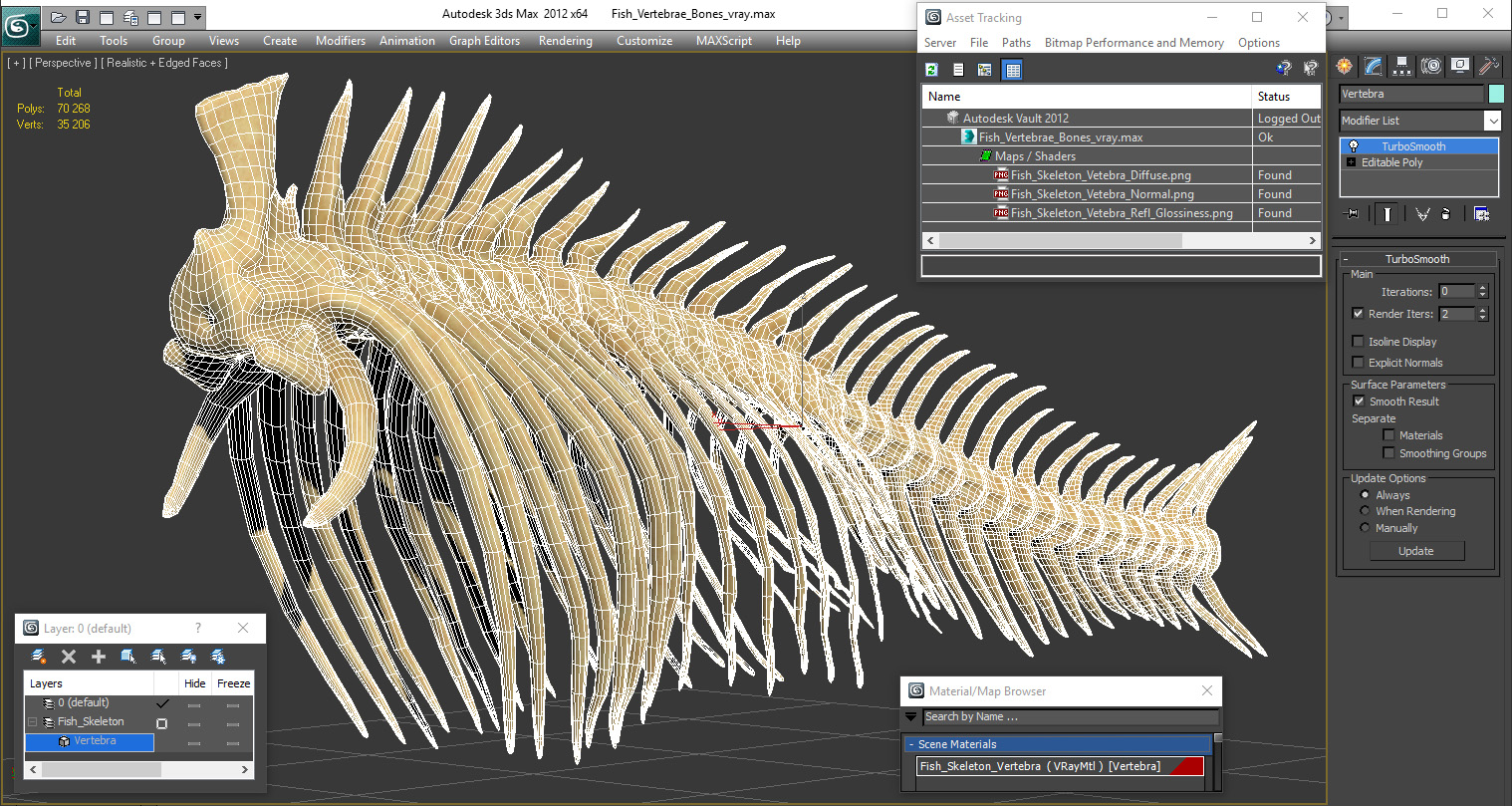Enable Isoline Display checkbox

pyautogui.click(x=1358, y=341)
